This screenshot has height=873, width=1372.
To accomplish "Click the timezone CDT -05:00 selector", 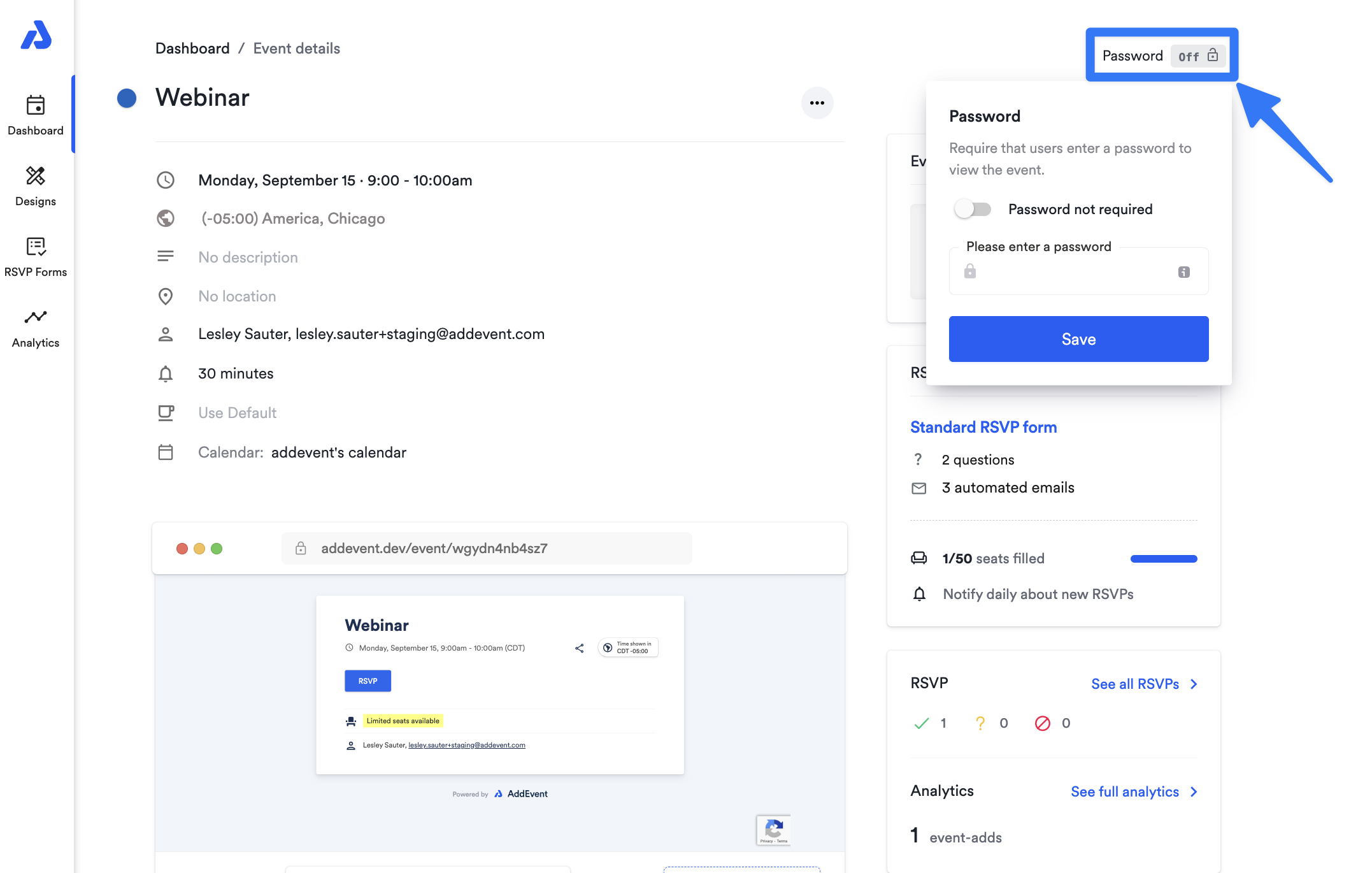I will coord(627,647).
